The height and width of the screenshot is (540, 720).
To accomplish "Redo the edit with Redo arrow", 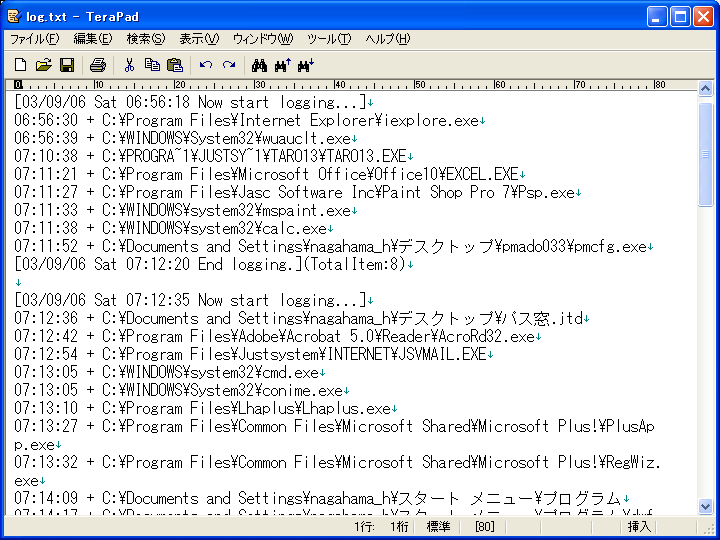I will pyautogui.click(x=229, y=65).
